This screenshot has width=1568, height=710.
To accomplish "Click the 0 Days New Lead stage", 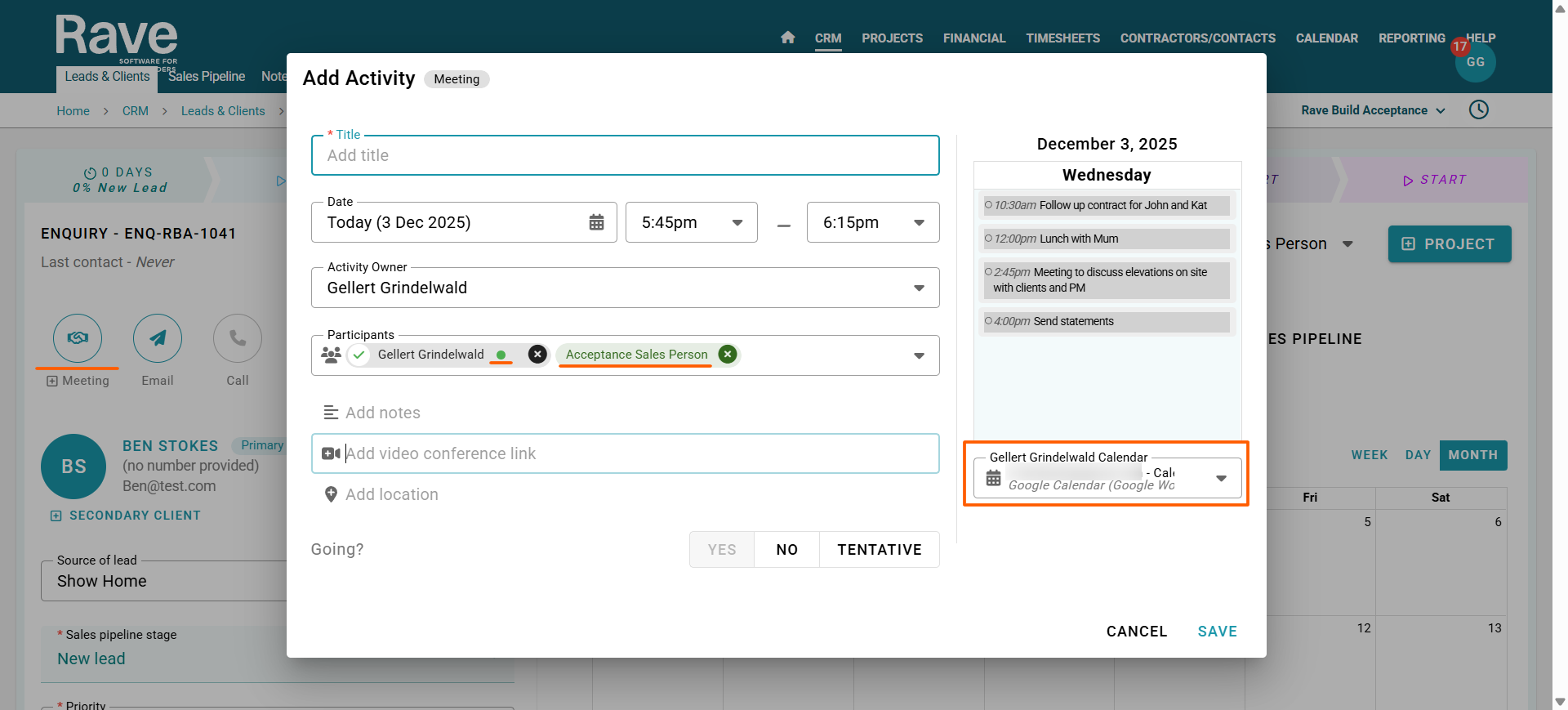I will point(119,180).
